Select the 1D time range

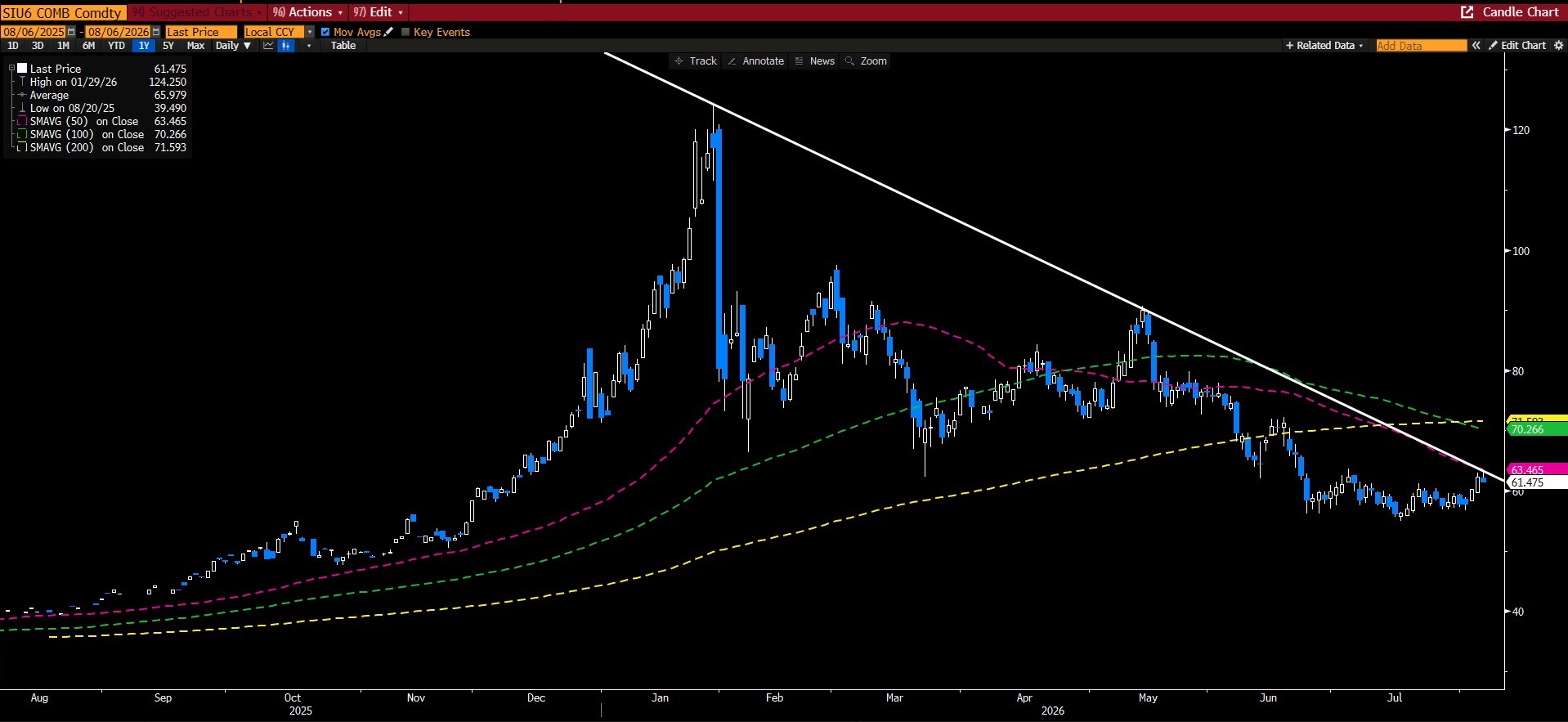pyautogui.click(x=13, y=46)
